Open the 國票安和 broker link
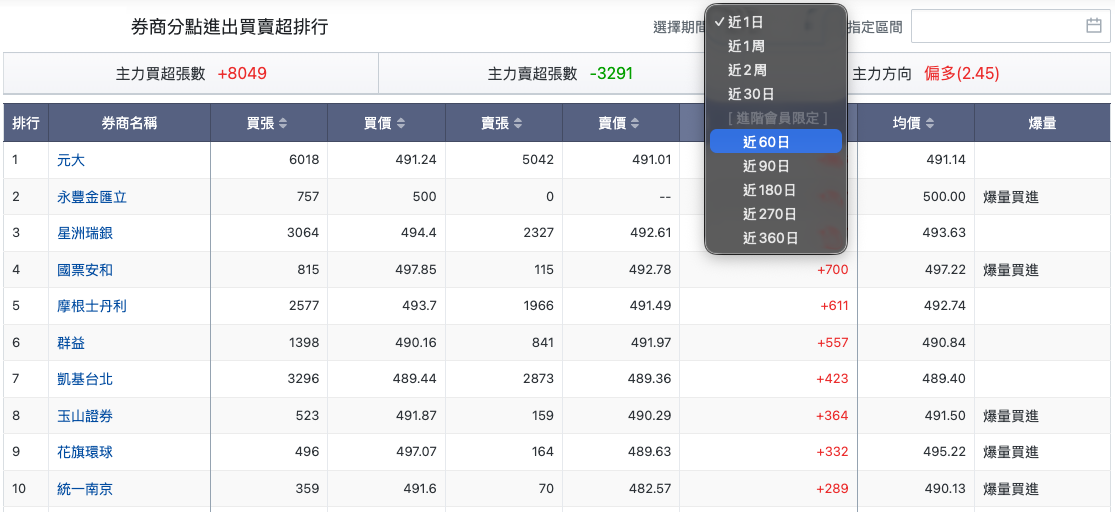Viewport: 1115px width, 512px height. (85, 270)
